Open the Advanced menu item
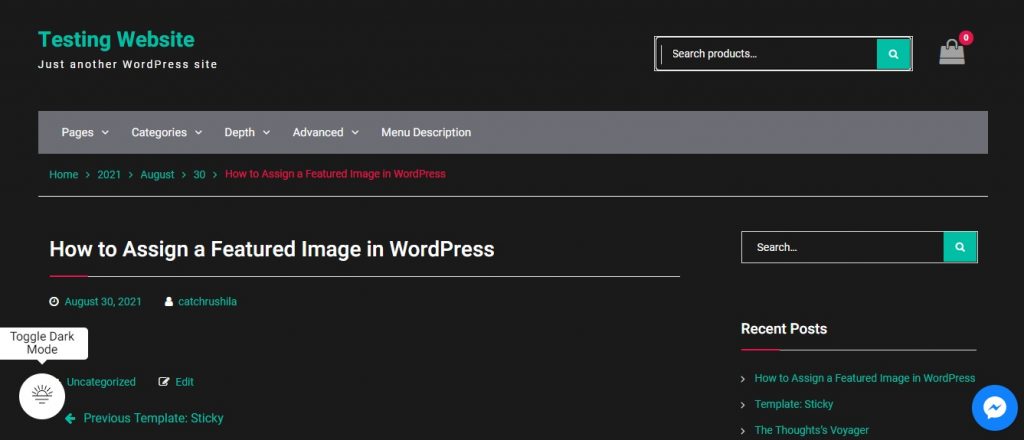The image size is (1024, 440). coord(318,133)
